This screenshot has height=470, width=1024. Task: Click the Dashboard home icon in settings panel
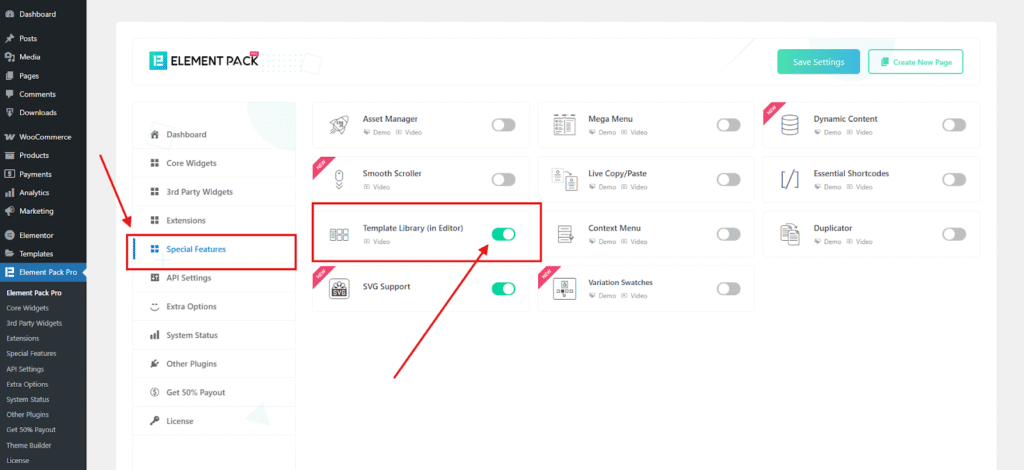155,134
